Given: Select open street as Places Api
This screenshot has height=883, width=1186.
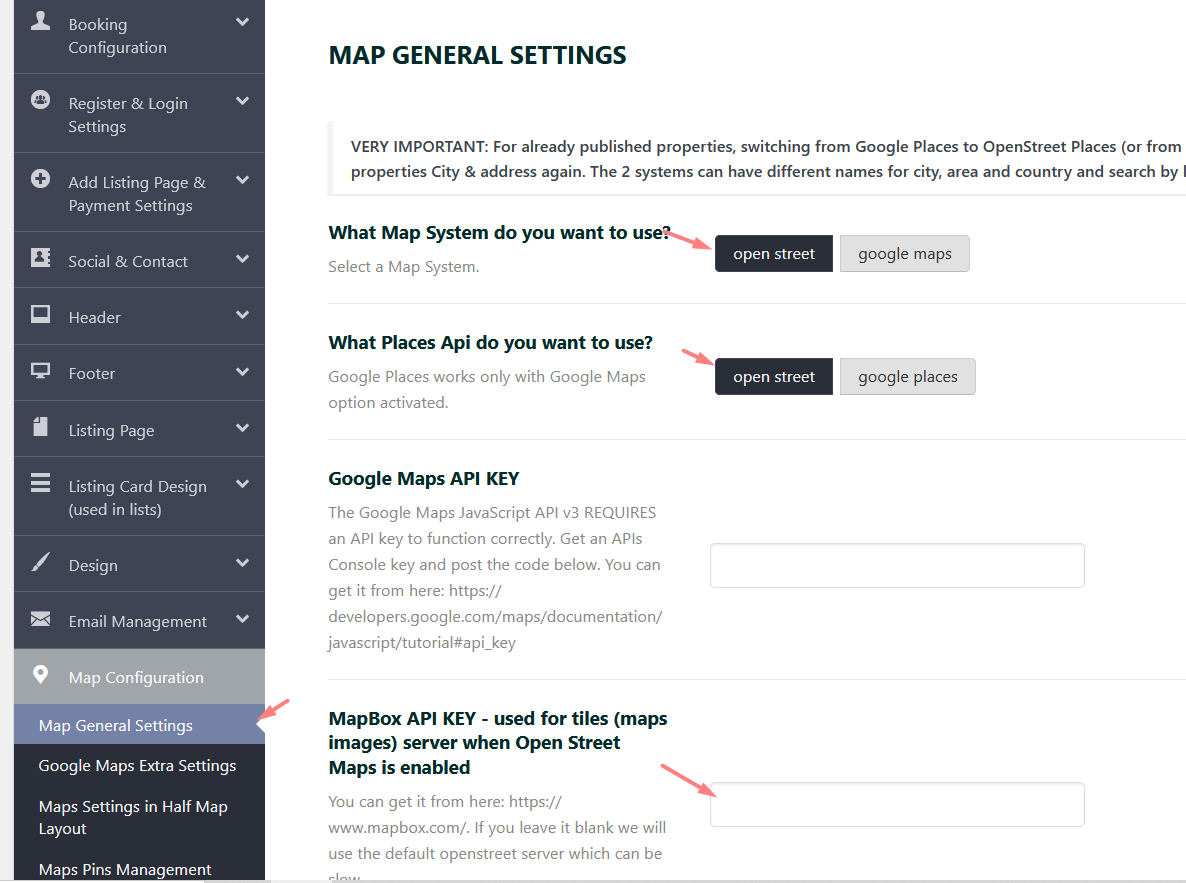Looking at the screenshot, I should 773,377.
